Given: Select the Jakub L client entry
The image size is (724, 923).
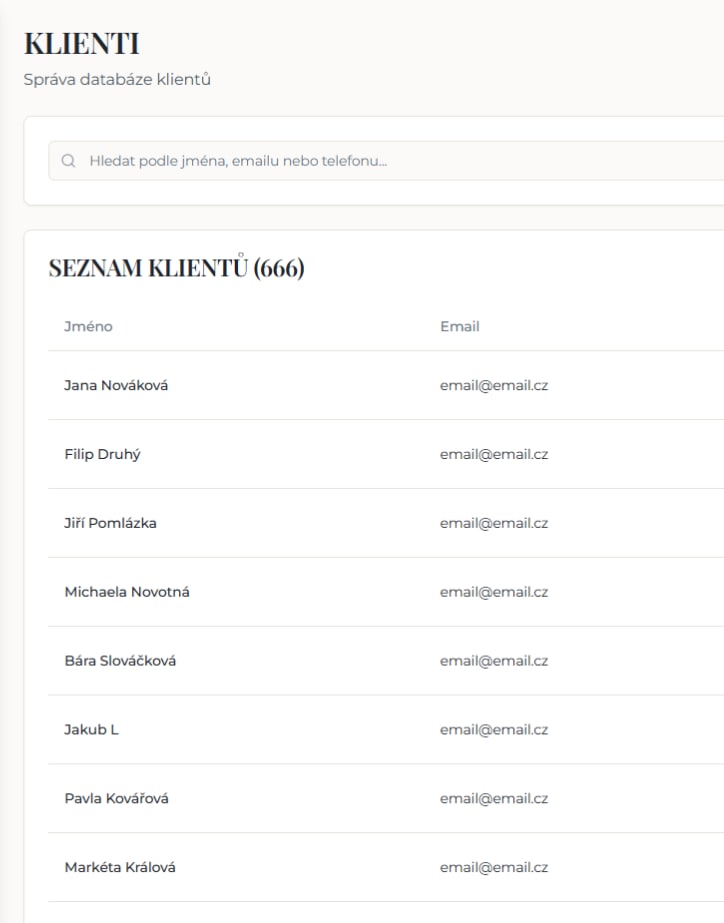Looking at the screenshot, I should [x=91, y=730].
